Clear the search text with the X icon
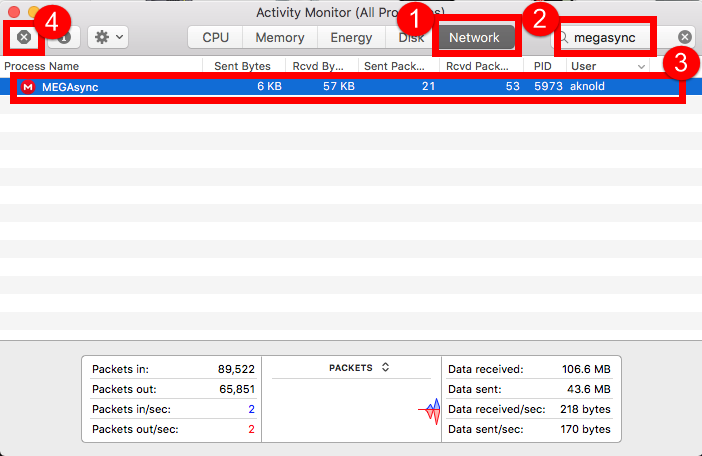Viewport: 702px width, 456px height. pos(685,37)
